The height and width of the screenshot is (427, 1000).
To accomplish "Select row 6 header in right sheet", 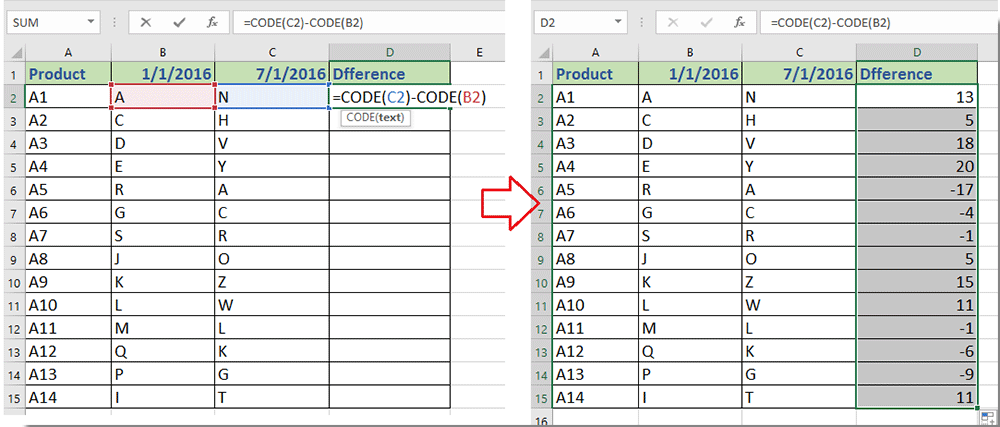I will click(x=540, y=187).
